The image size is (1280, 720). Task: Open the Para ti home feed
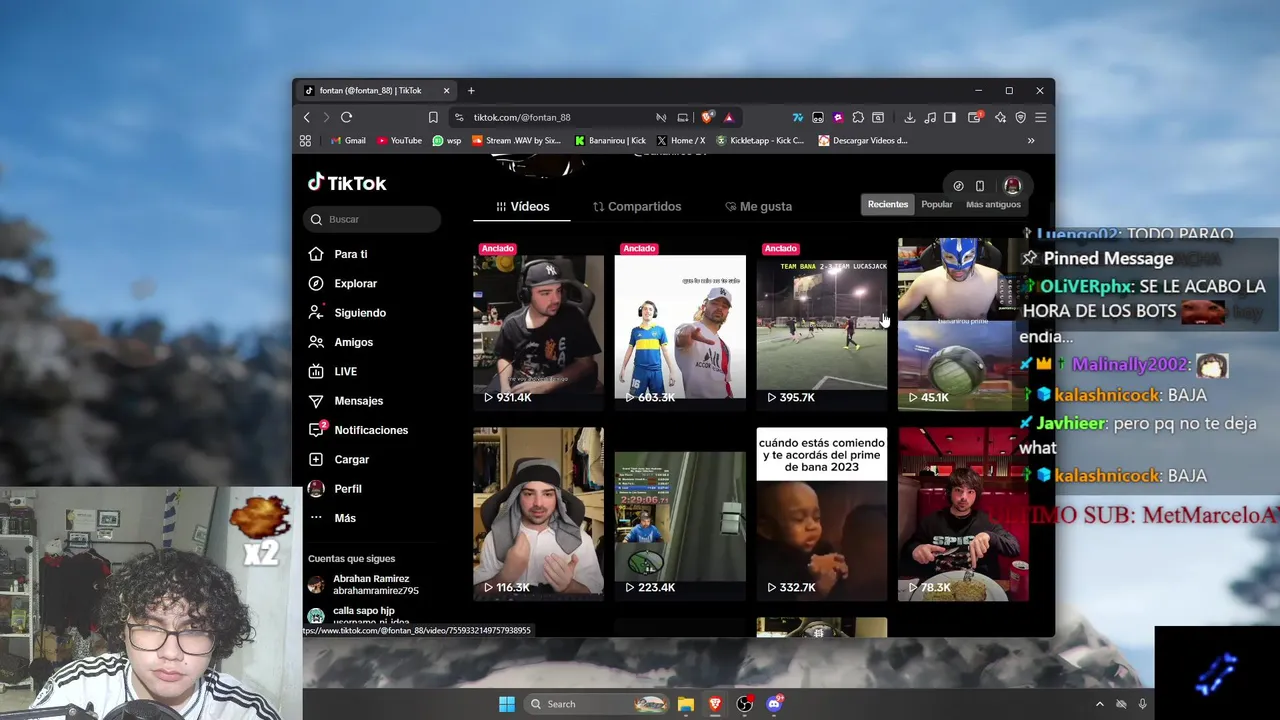click(350, 254)
